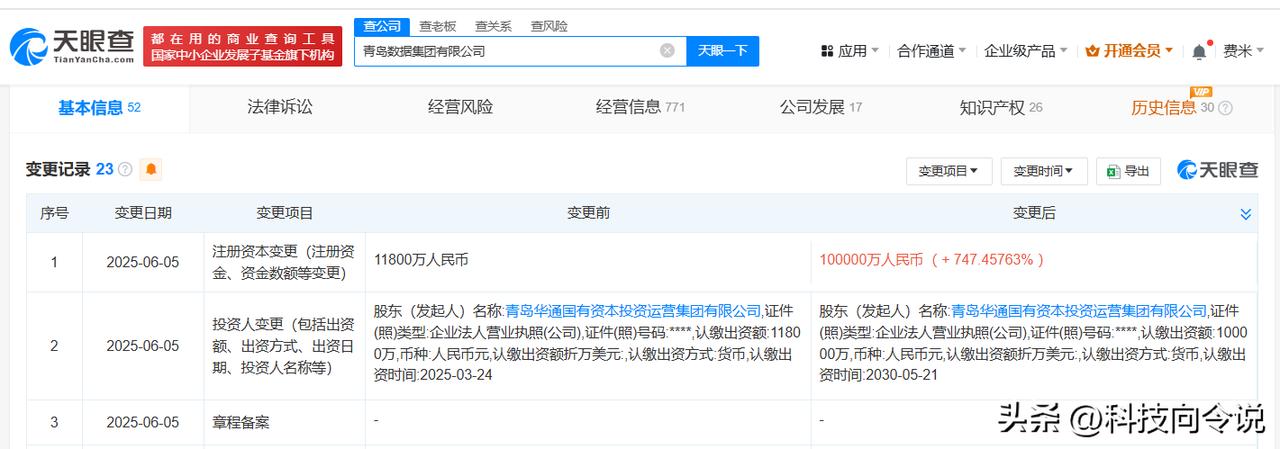
Task: Expand the 合作通道 dropdown menu
Action: 932,51
